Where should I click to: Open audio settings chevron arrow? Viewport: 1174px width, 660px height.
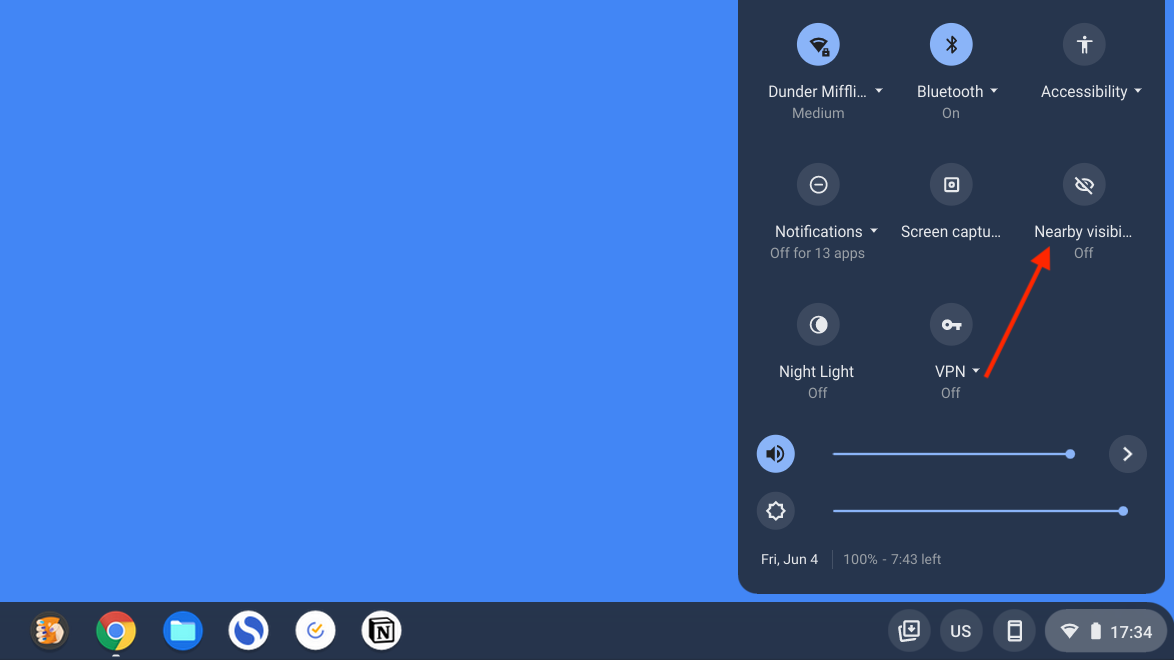click(x=1128, y=454)
